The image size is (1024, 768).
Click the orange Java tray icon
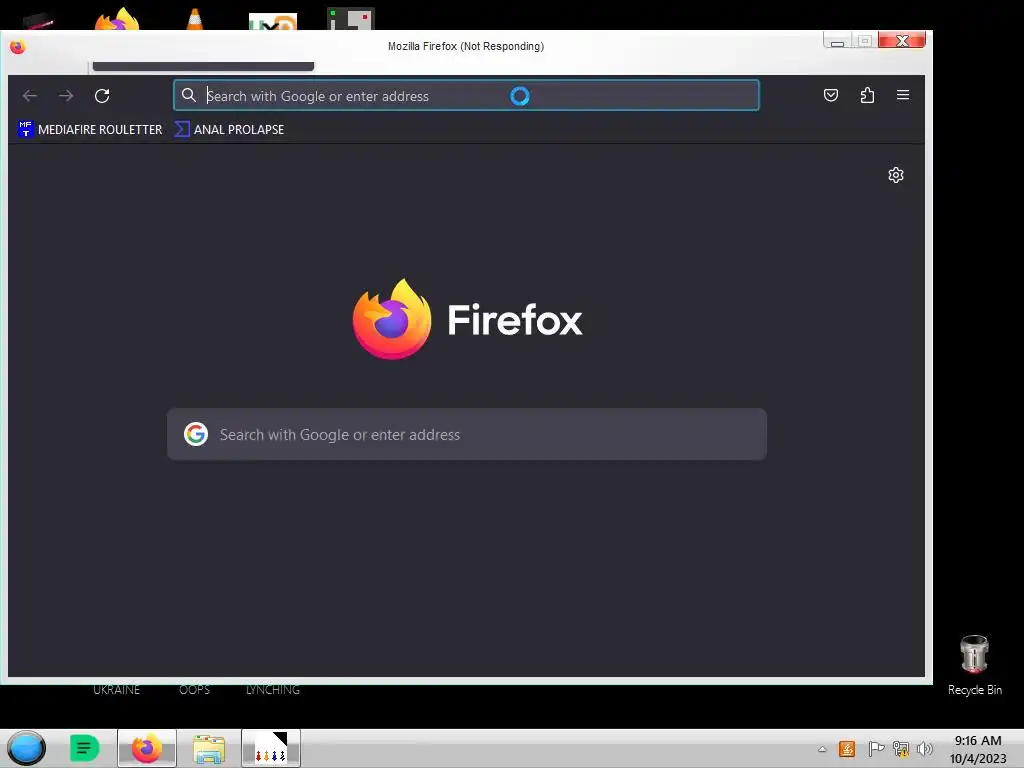pos(847,749)
